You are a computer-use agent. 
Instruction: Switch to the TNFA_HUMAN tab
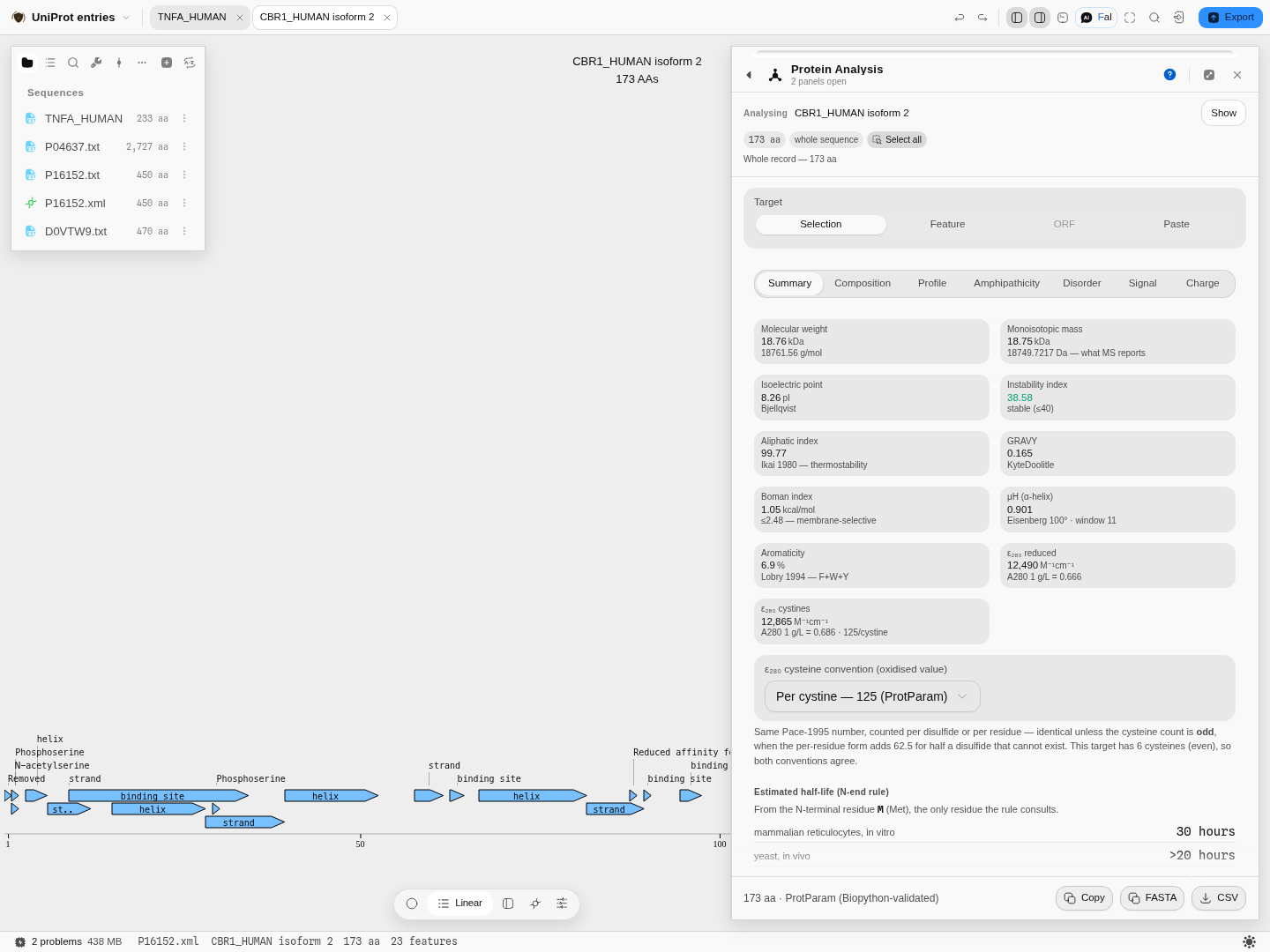[x=192, y=18]
